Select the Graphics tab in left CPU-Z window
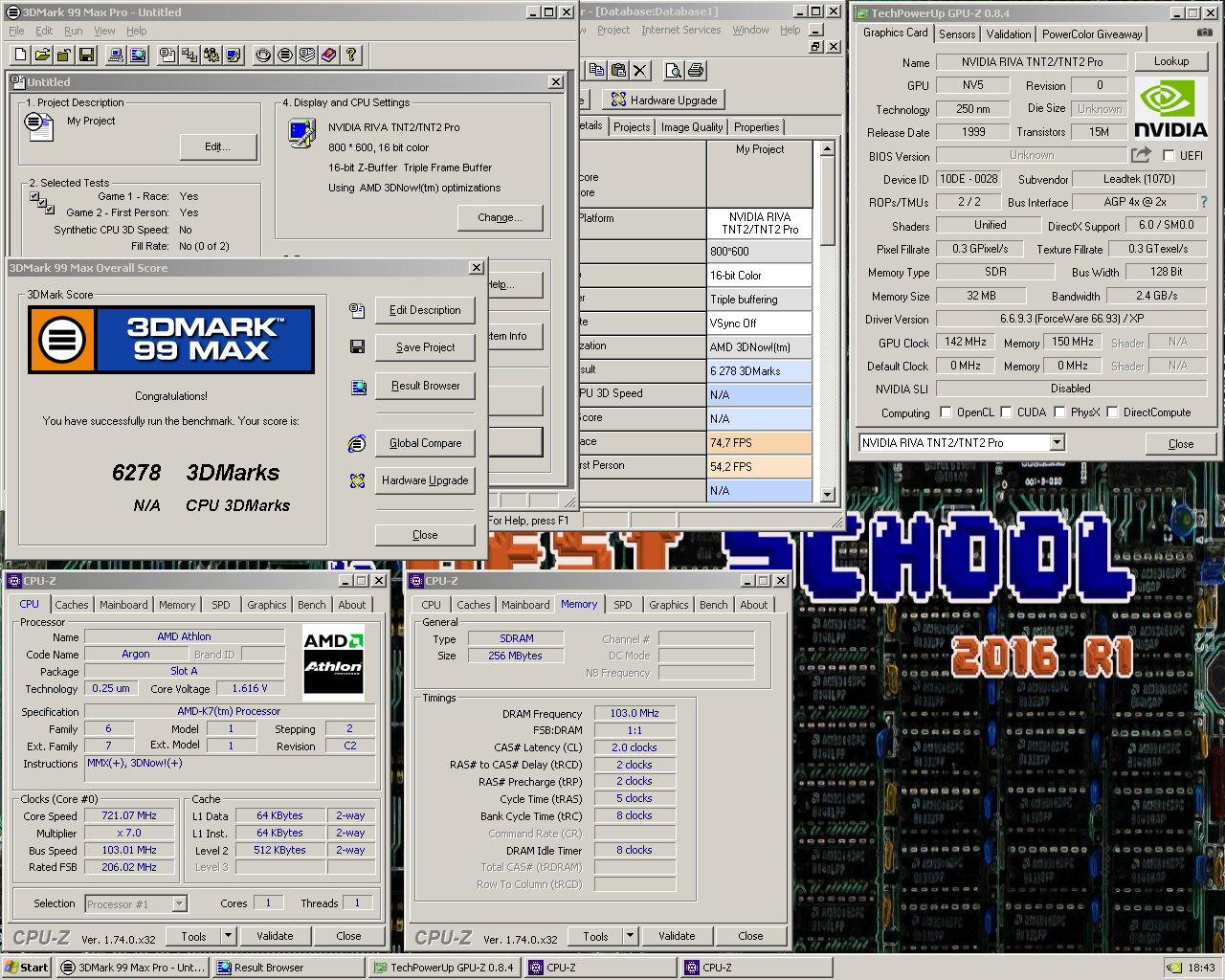 (x=267, y=605)
